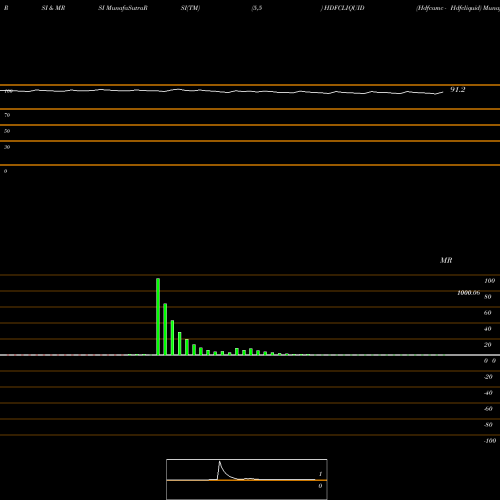500x500 pixels.
Task: Select the 20 label on MR axis
Action: coord(488,345)
